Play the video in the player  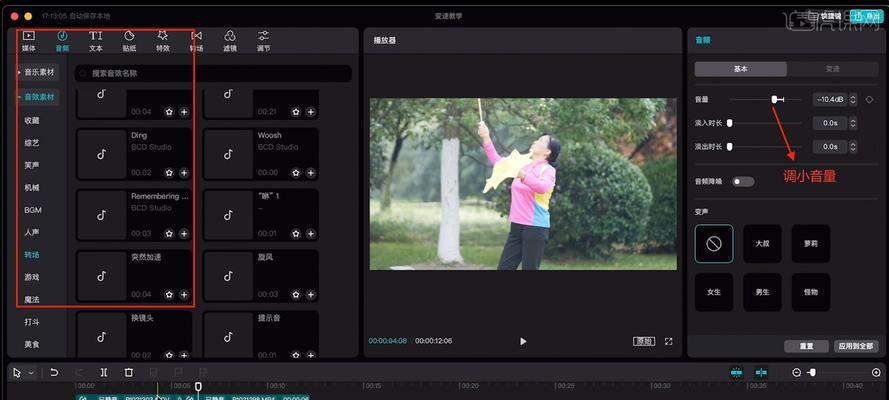click(x=523, y=341)
